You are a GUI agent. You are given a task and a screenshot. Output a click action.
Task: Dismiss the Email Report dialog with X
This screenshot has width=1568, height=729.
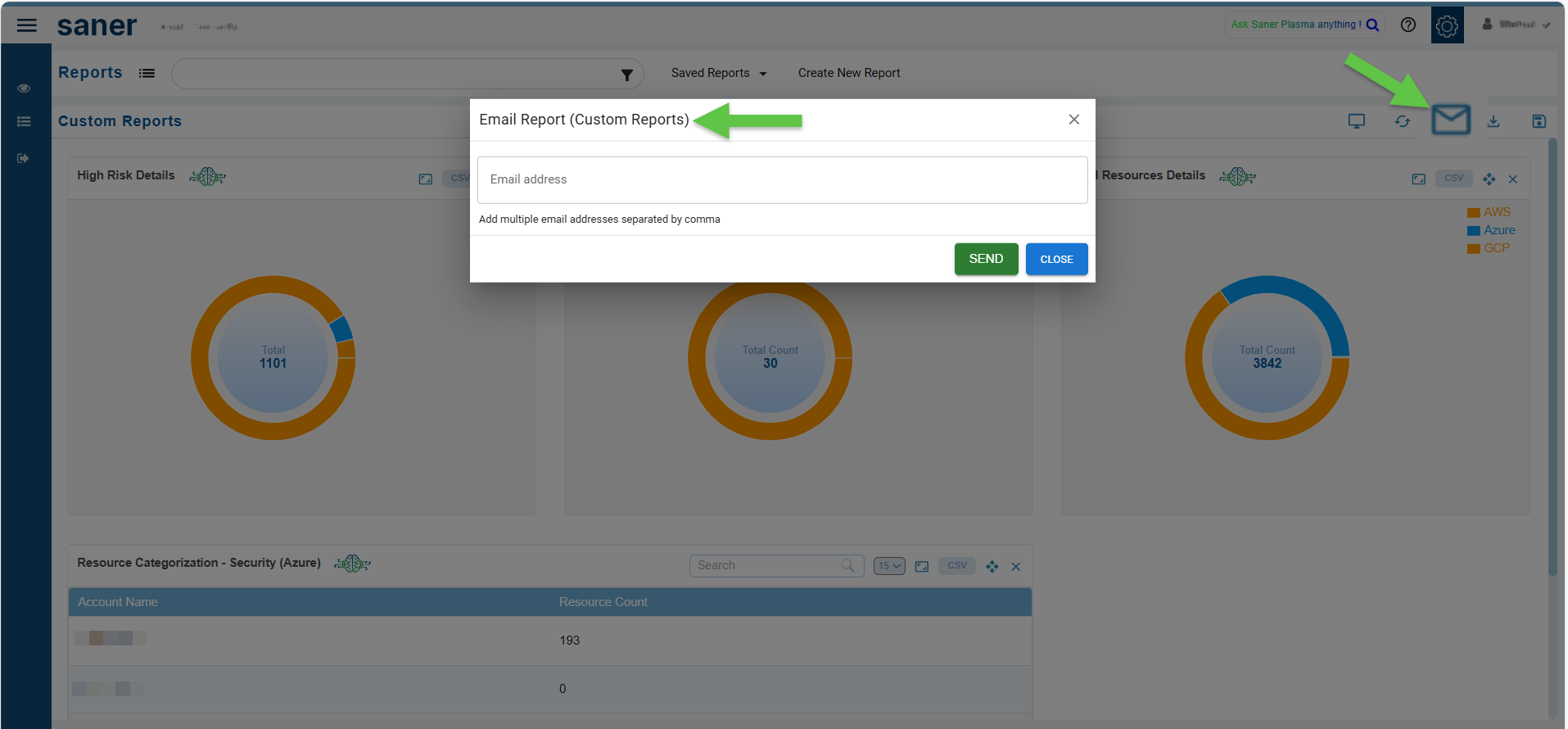point(1073,120)
